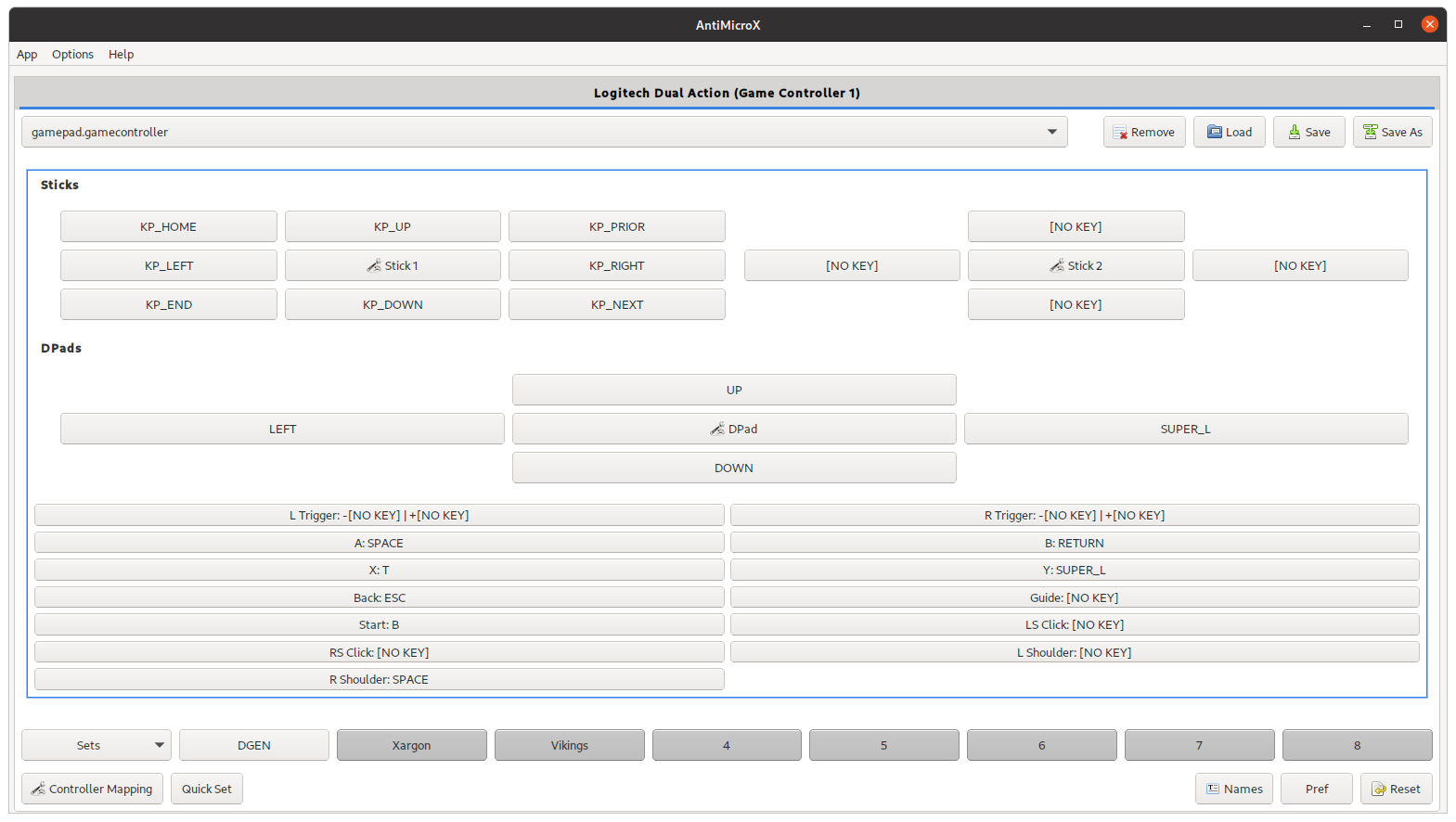Image resolution: width=1456 pixels, height=822 pixels.
Task: Open the gamepad.gamecontroller profile dropdown
Action: pos(545,132)
